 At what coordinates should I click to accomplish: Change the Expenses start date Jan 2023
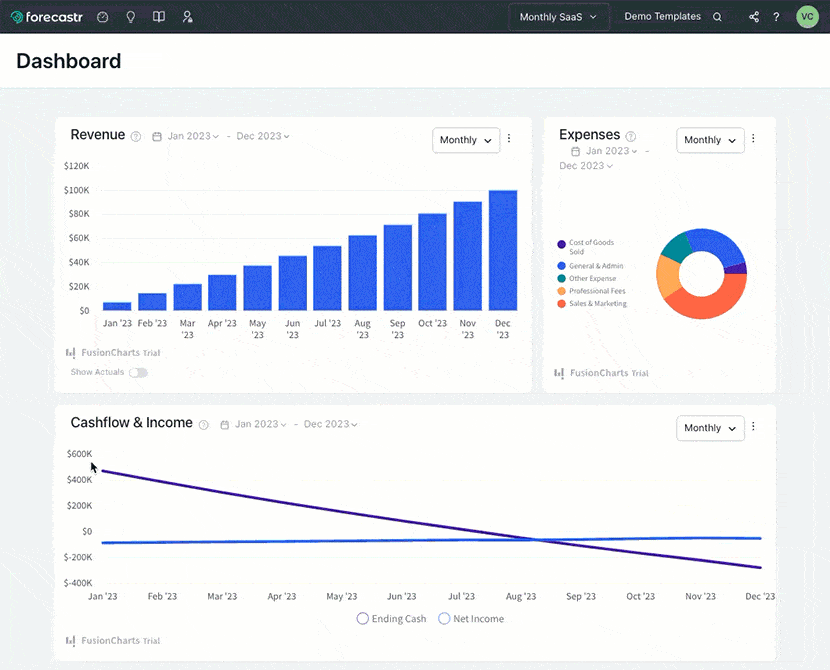pyautogui.click(x=611, y=151)
